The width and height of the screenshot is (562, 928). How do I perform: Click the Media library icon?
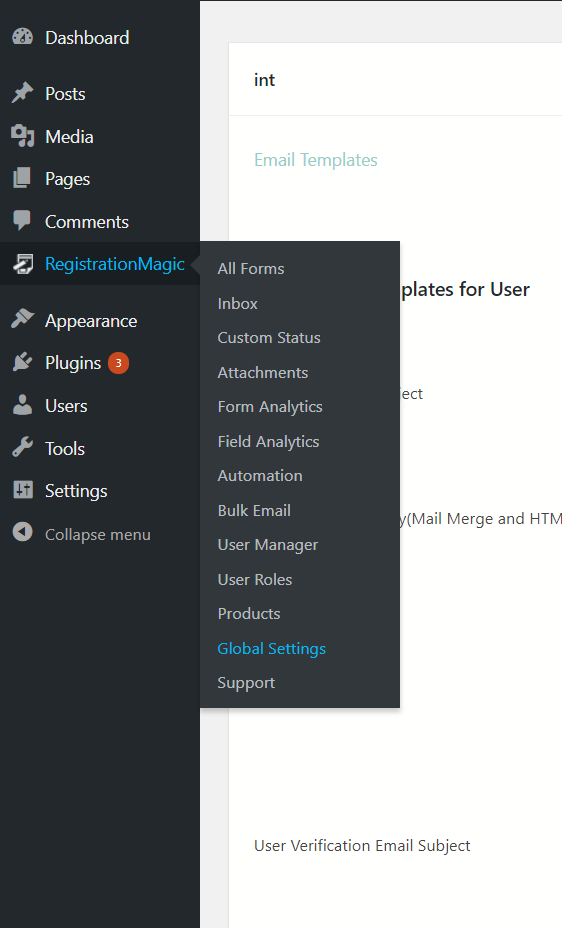22,136
